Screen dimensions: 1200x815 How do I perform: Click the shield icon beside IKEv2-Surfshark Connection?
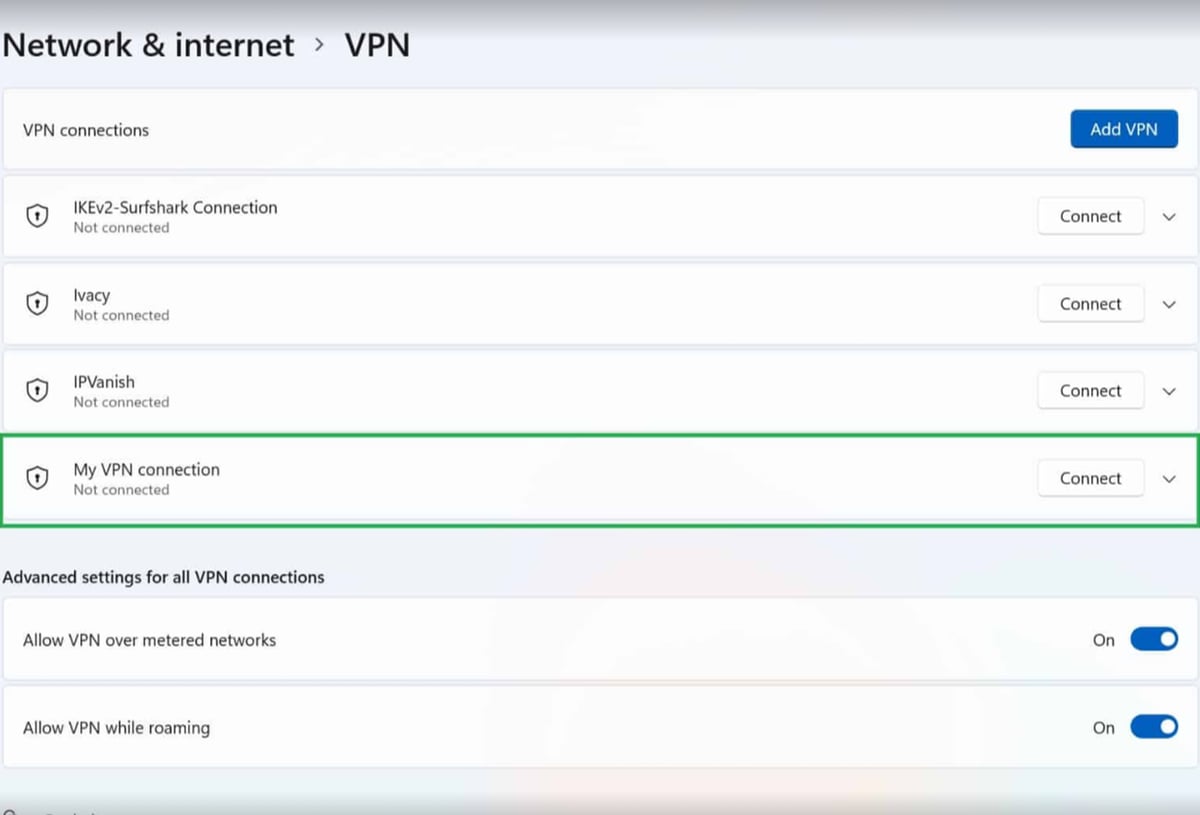pyautogui.click(x=37, y=216)
